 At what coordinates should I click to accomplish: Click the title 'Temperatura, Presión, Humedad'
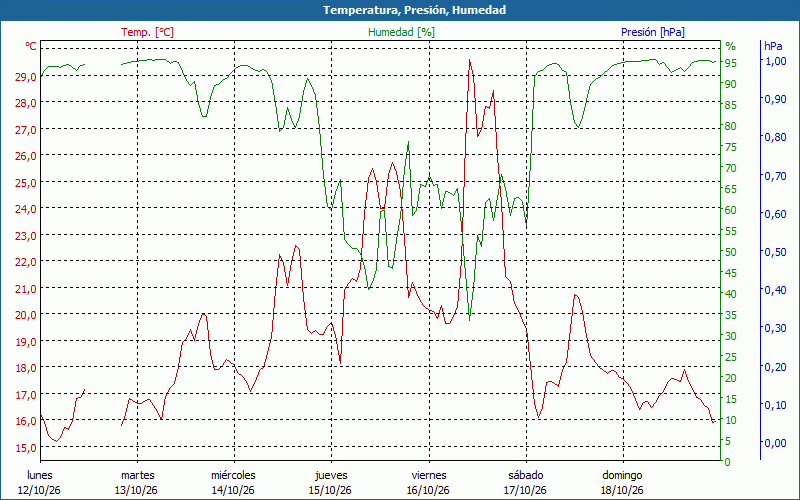click(414, 10)
